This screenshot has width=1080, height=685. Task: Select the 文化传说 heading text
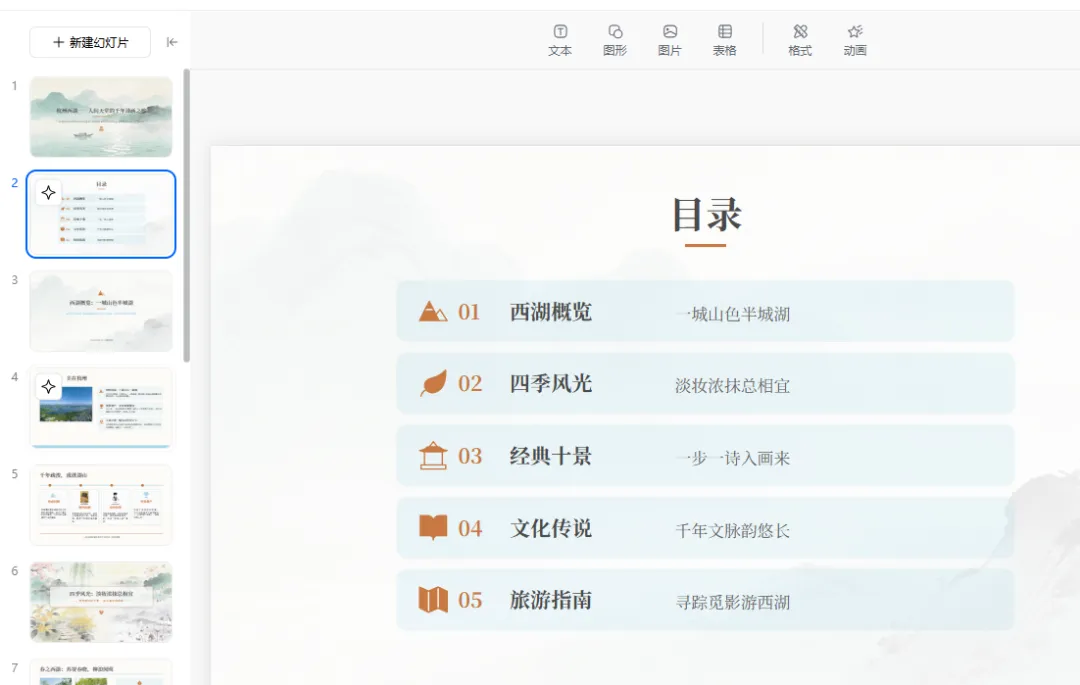tap(551, 528)
